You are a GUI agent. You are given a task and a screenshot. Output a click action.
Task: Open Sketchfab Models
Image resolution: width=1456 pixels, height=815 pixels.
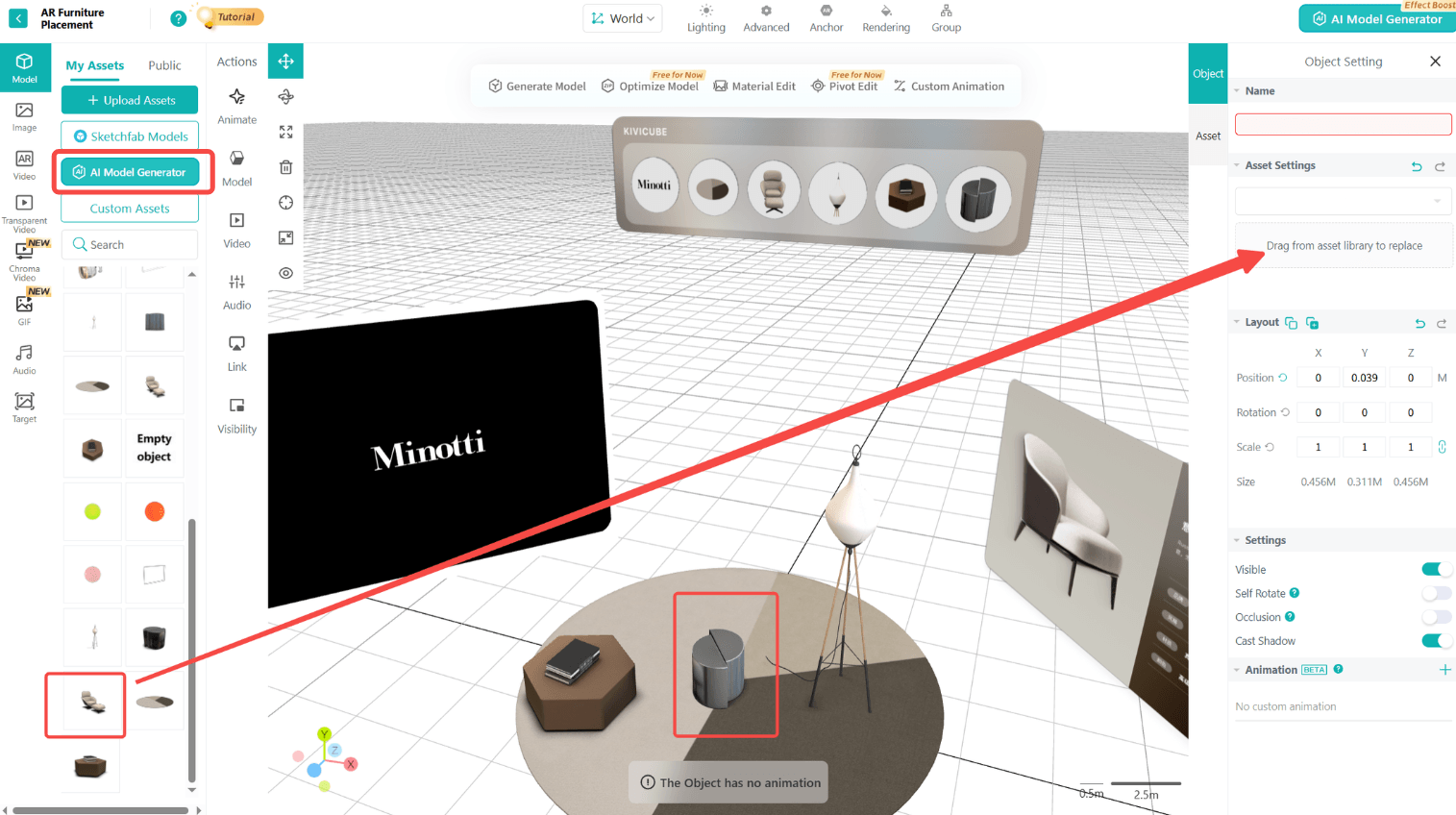coord(130,136)
